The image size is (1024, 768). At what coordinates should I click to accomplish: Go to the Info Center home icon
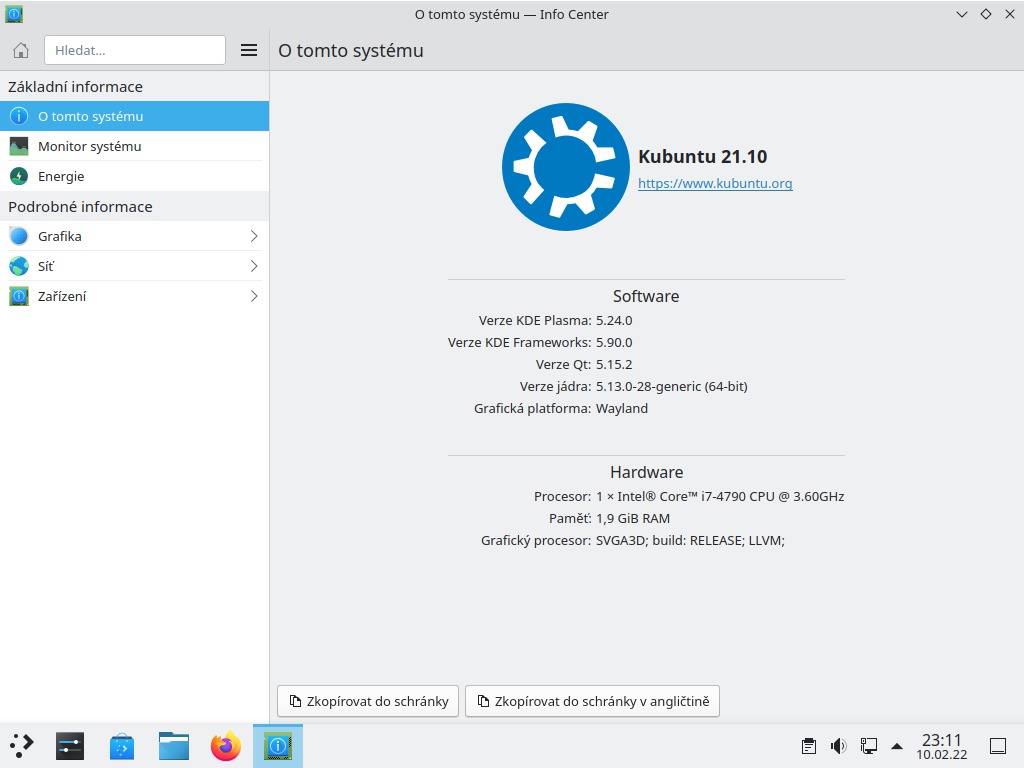click(x=21, y=50)
